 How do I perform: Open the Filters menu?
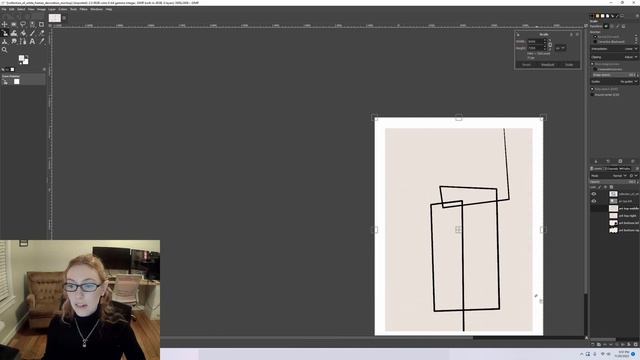coord(83,9)
